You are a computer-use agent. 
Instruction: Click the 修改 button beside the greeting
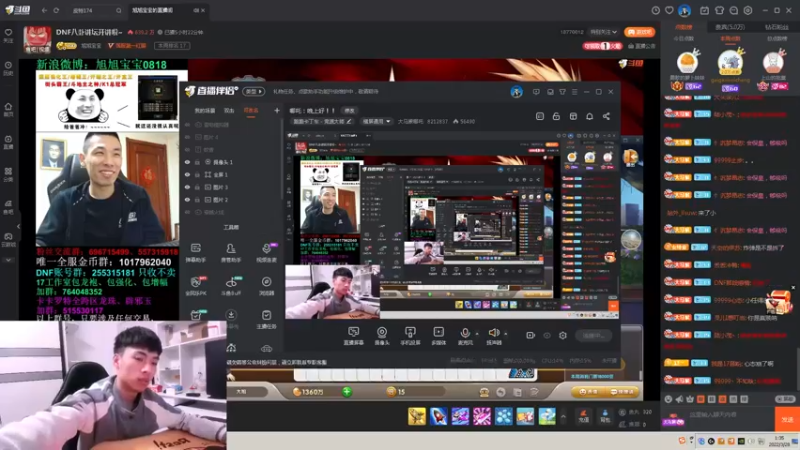point(349,111)
